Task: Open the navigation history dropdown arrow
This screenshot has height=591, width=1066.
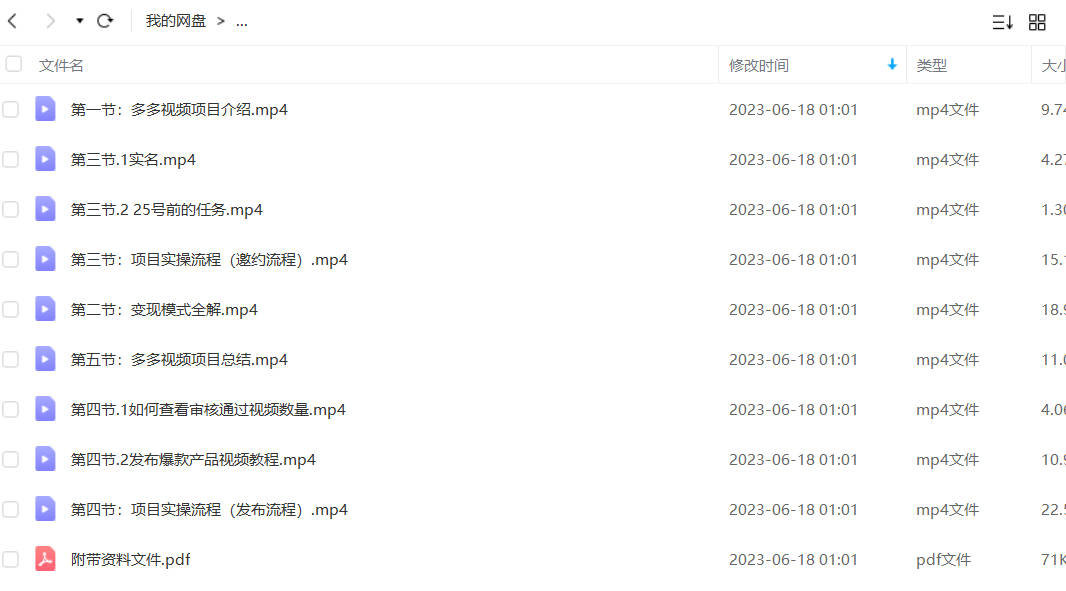Action: click(80, 21)
